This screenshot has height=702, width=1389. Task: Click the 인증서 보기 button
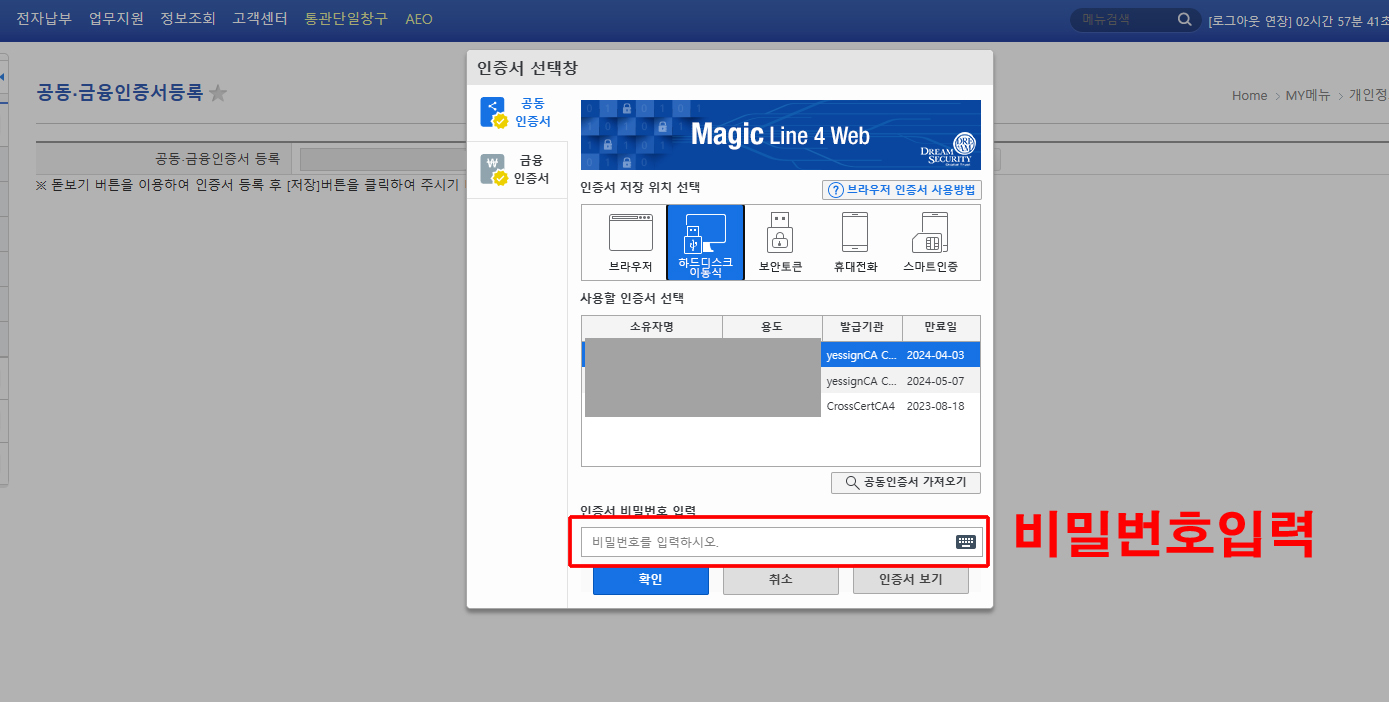click(911, 579)
